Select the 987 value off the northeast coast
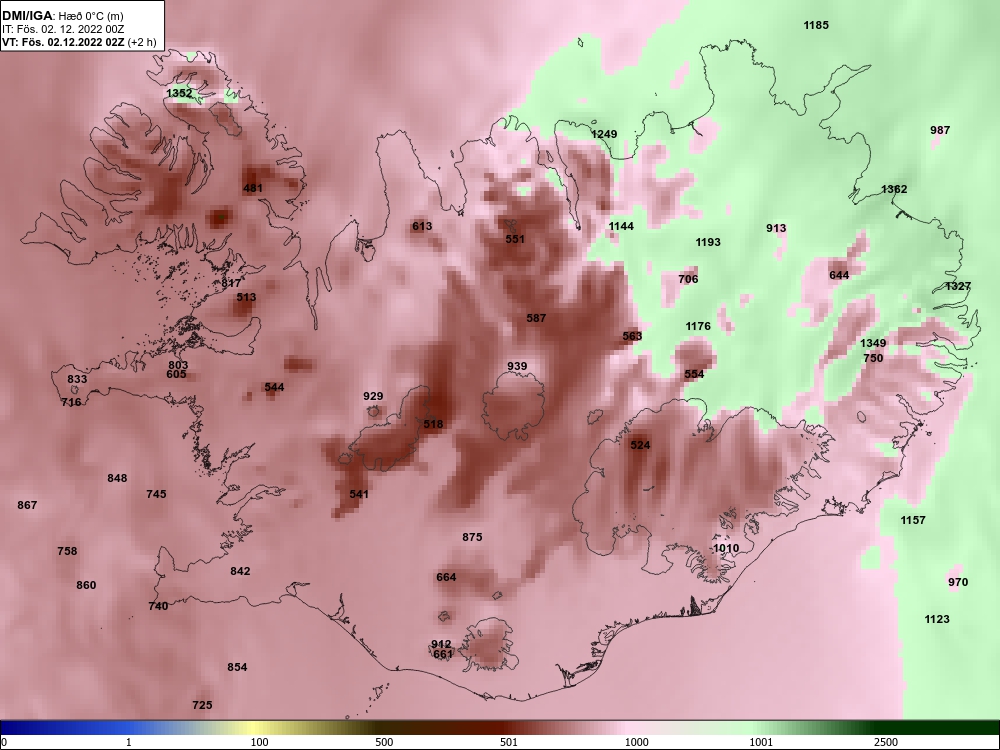This screenshot has height=750, width=1000. click(940, 130)
